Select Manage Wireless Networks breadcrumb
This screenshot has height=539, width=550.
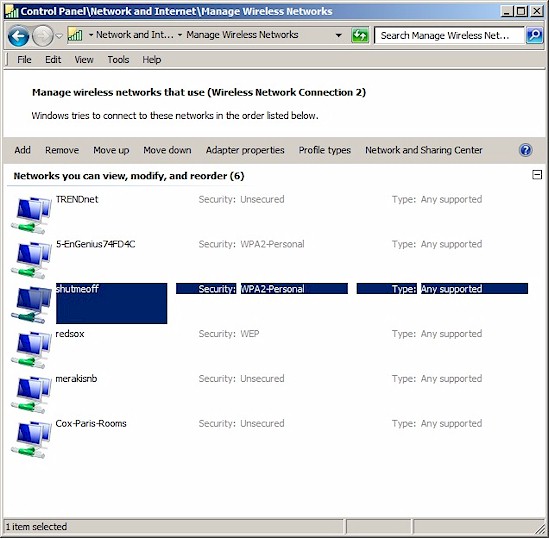[x=242, y=35]
